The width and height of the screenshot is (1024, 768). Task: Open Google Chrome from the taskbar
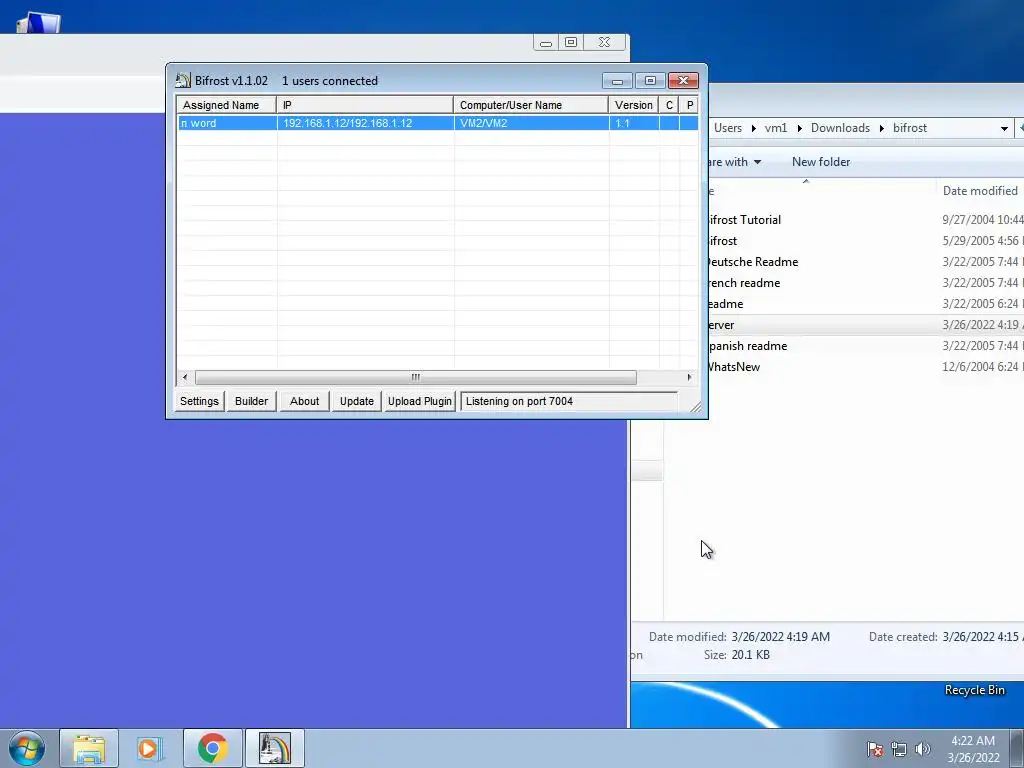click(212, 748)
